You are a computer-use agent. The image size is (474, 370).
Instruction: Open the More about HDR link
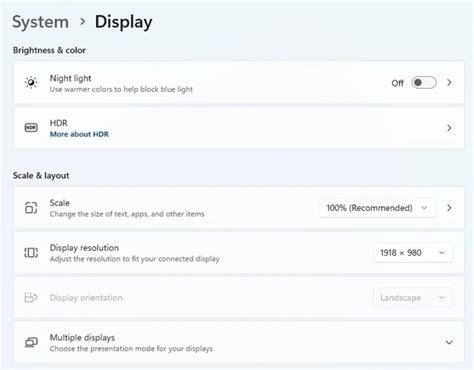click(79, 134)
